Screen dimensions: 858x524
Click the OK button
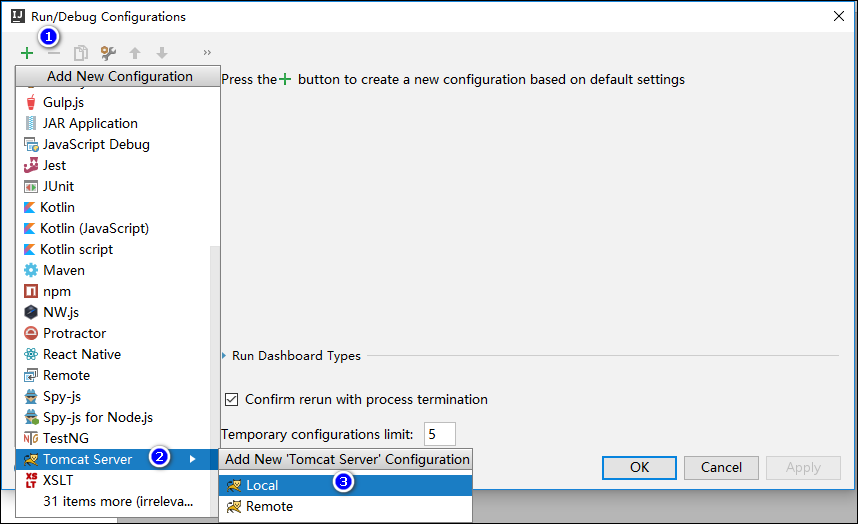639,468
